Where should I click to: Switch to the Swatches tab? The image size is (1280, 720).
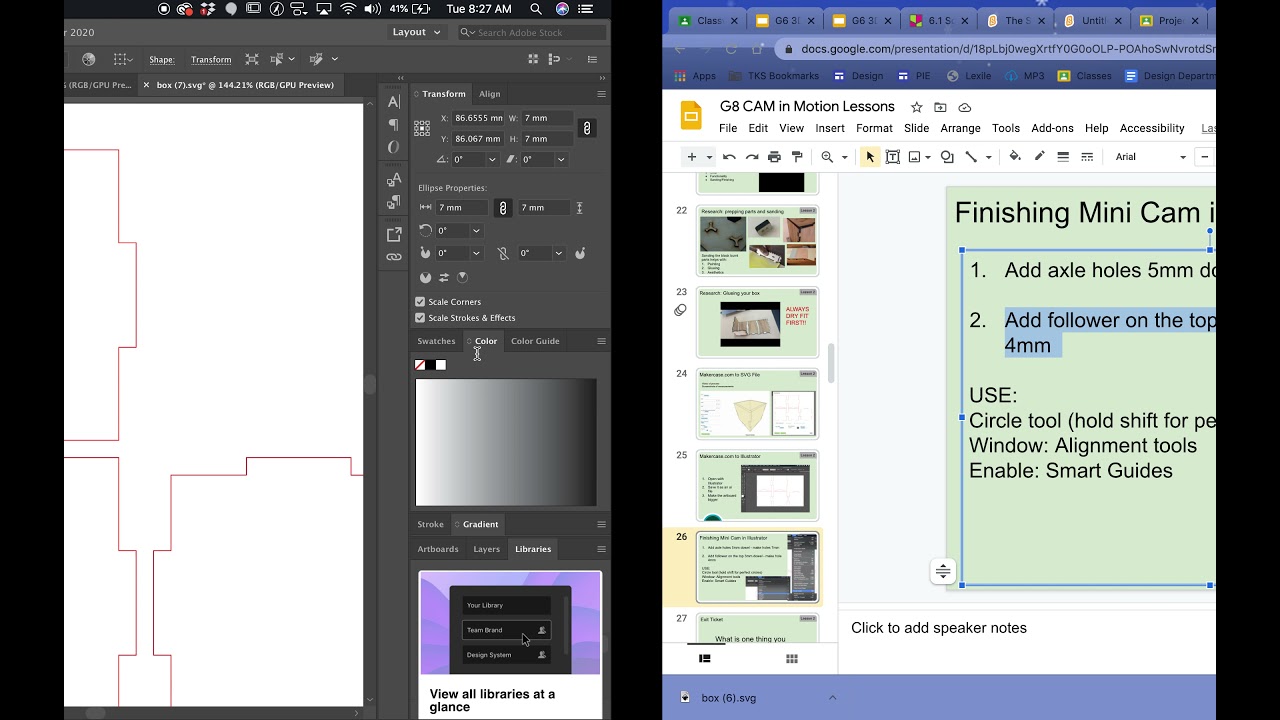[436, 341]
